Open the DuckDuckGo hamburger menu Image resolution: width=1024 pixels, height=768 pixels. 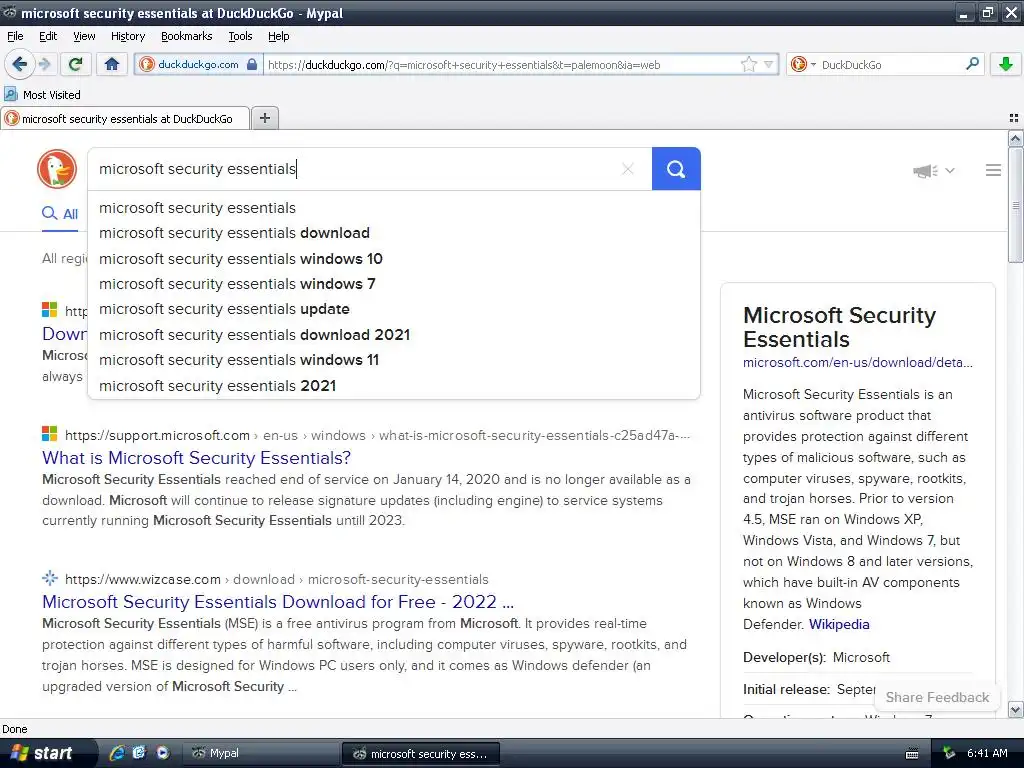993,170
